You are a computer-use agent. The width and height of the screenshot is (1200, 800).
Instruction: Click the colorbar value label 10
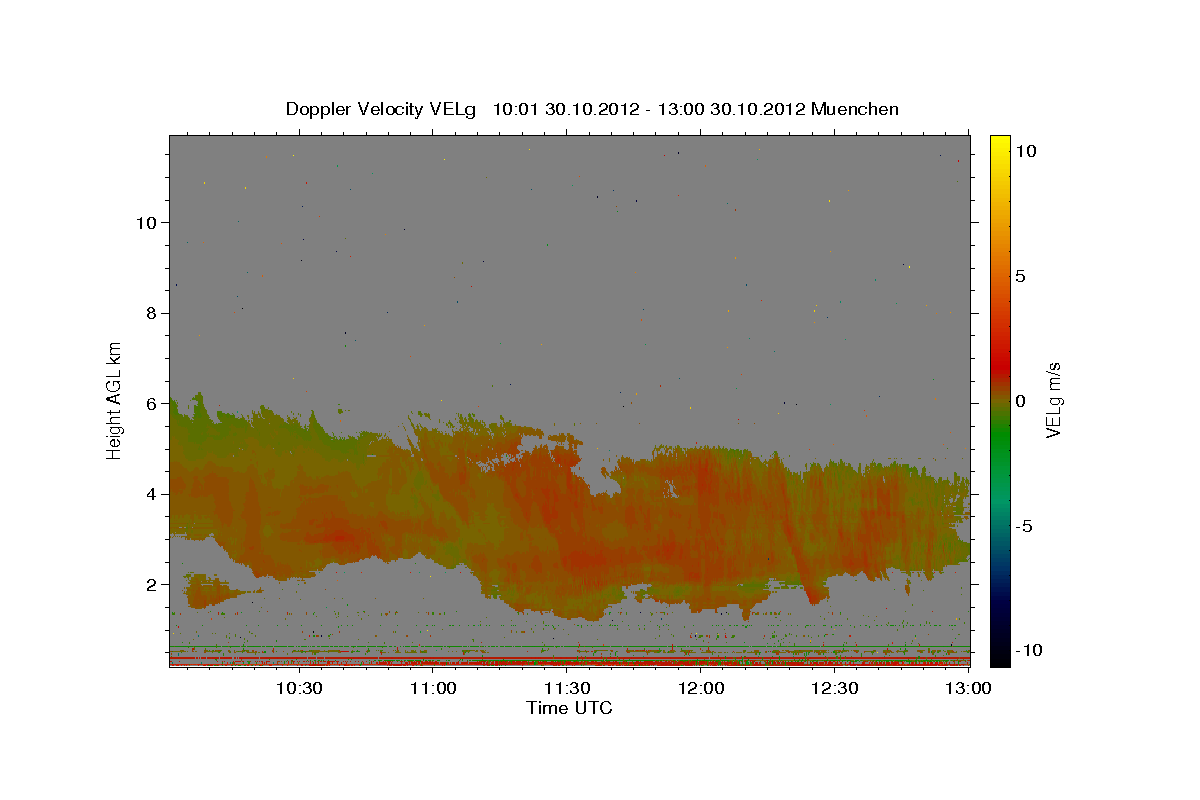coord(1025,150)
